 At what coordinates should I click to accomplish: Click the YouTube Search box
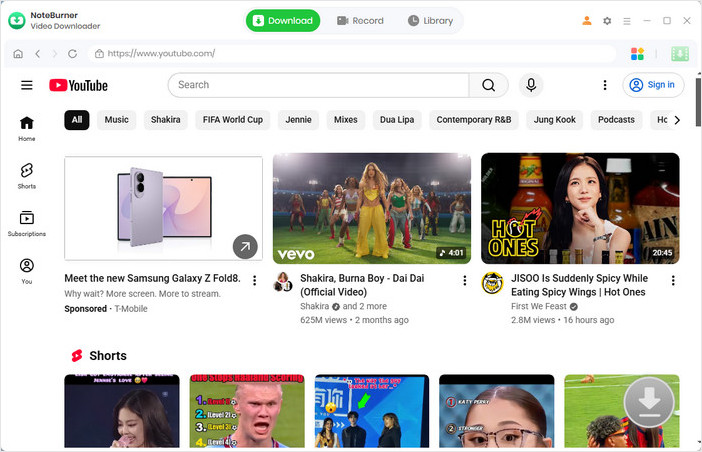(318, 85)
